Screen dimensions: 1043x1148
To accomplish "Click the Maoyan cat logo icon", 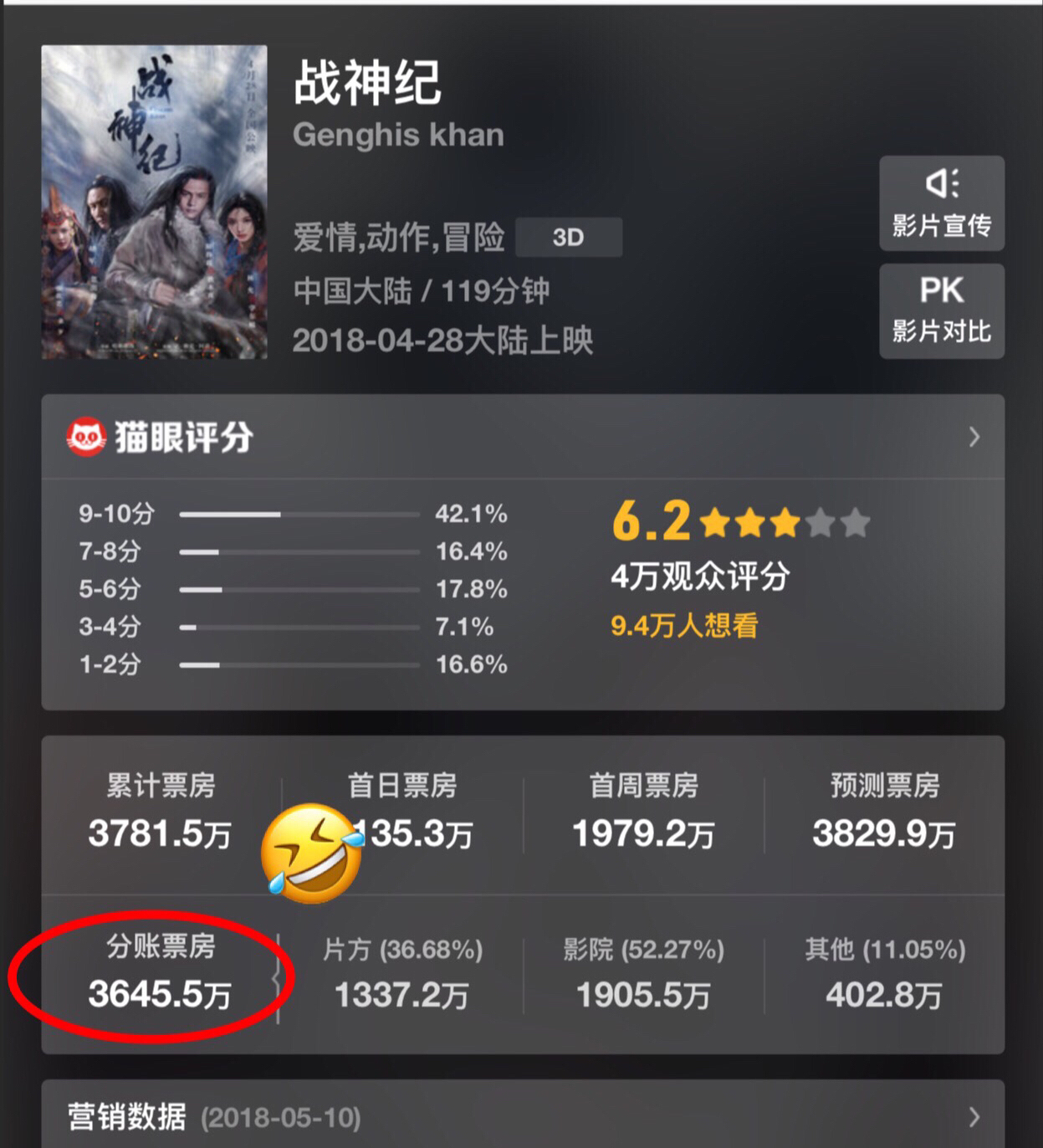I will pyautogui.click(x=85, y=437).
